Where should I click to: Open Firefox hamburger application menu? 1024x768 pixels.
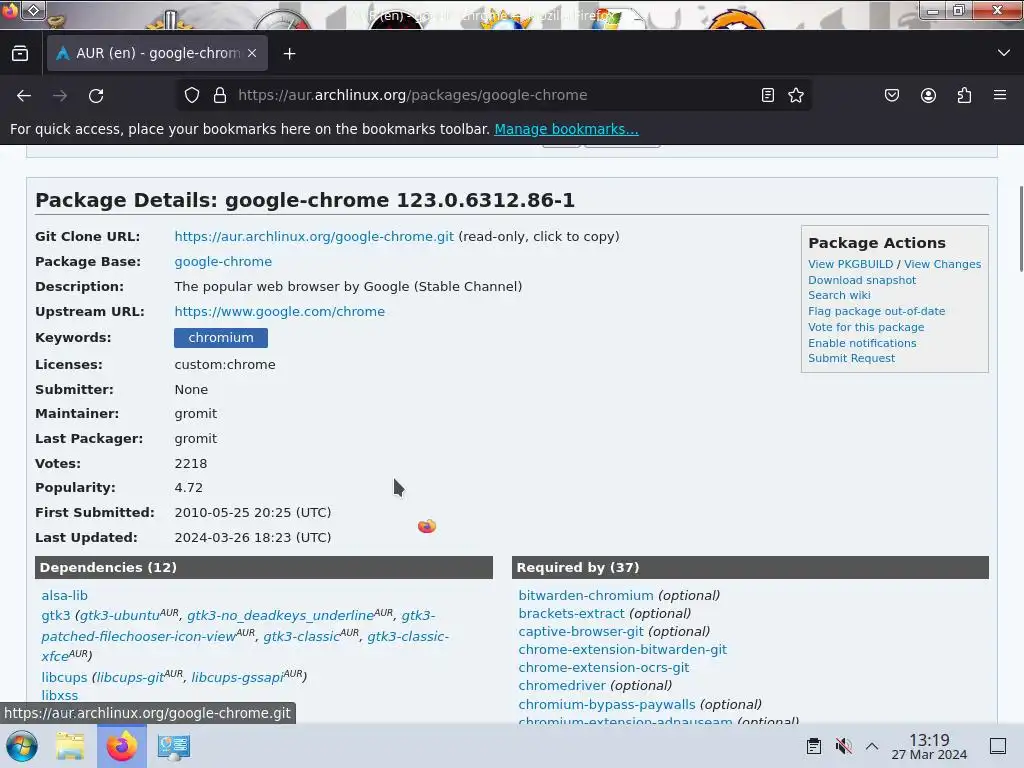point(1000,95)
